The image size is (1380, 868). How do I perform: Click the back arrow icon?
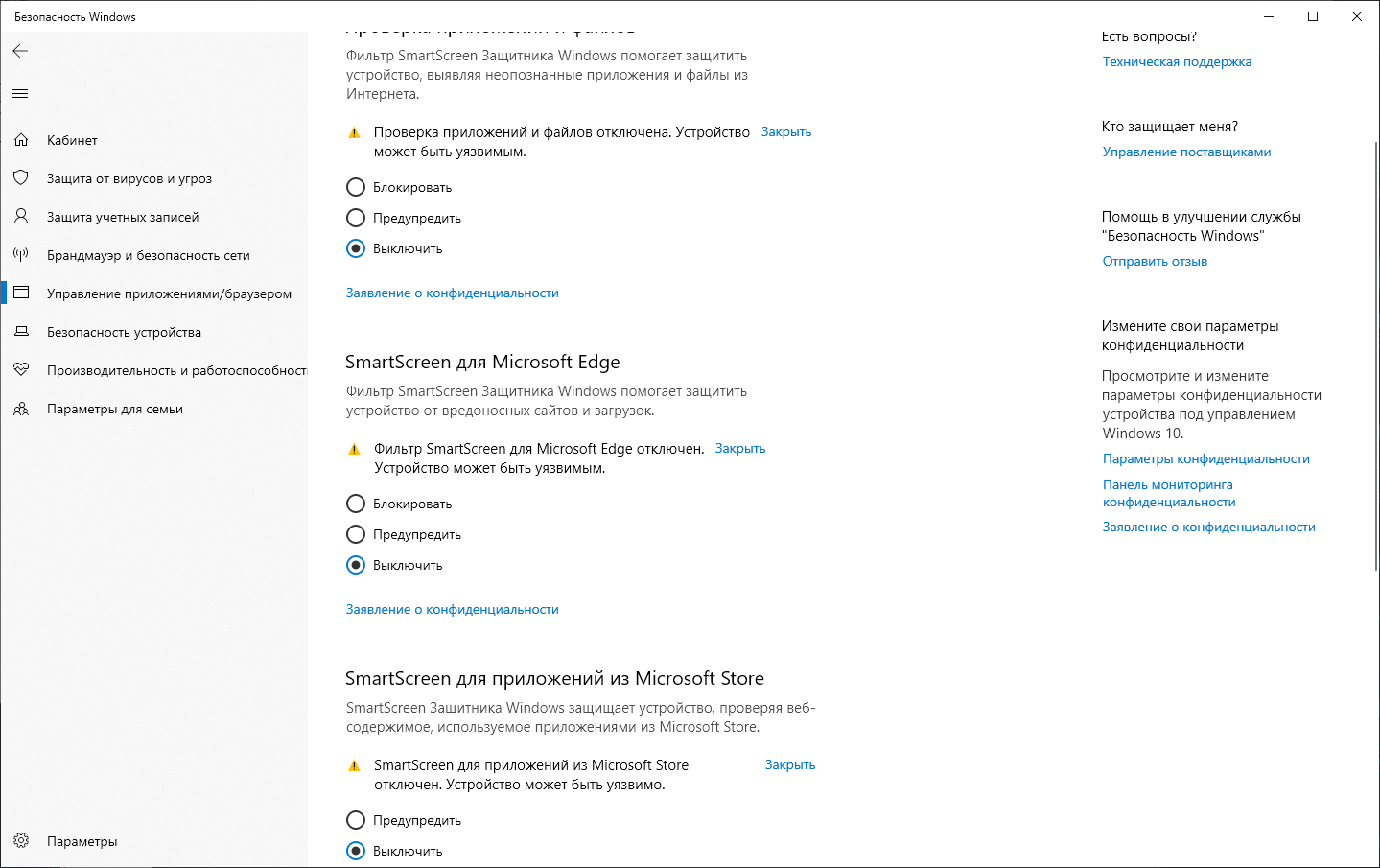[20, 51]
